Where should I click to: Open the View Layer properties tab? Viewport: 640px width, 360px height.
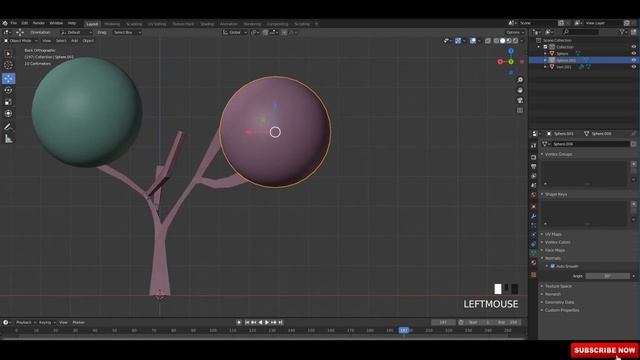point(533,176)
